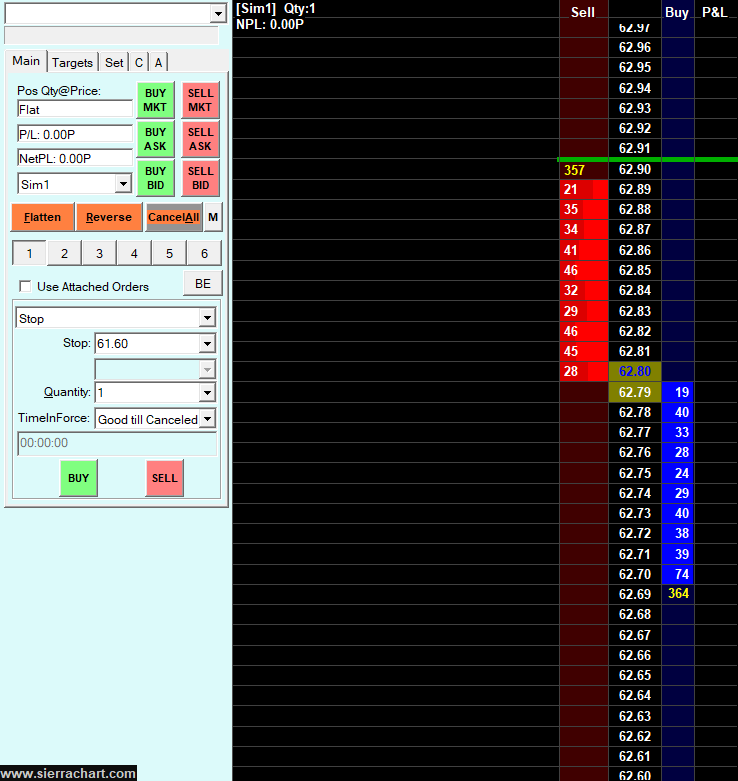The width and height of the screenshot is (738, 781).
Task: Select quantity preset 4
Action: point(134,254)
